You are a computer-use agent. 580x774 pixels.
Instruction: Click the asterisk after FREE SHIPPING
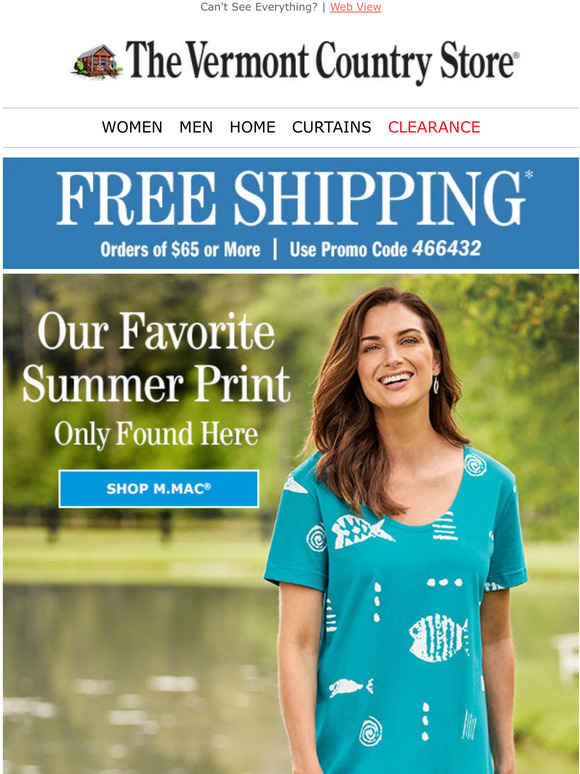(x=529, y=174)
